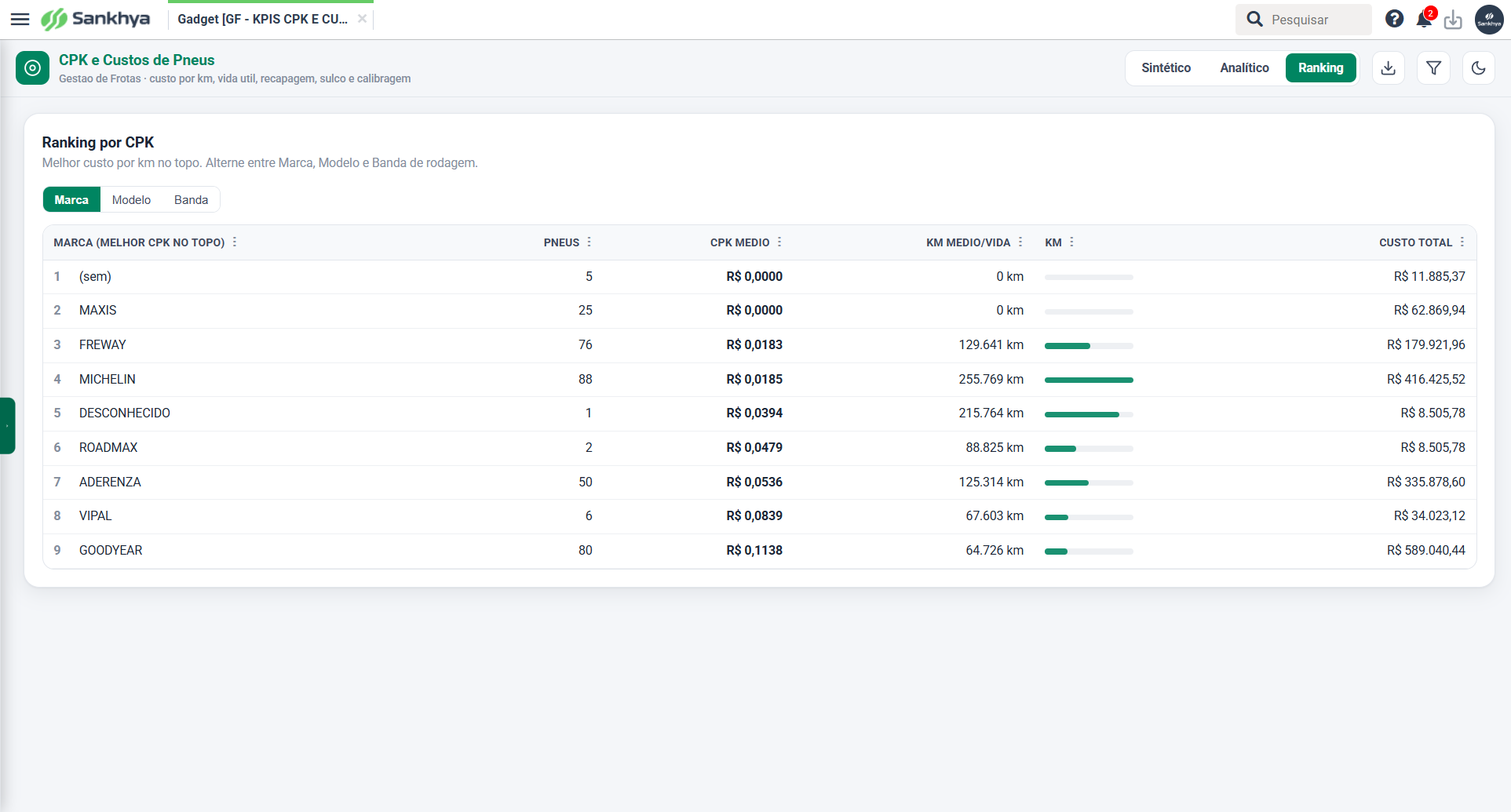Click the help question mark icon
The height and width of the screenshot is (812, 1511).
click(1394, 19)
